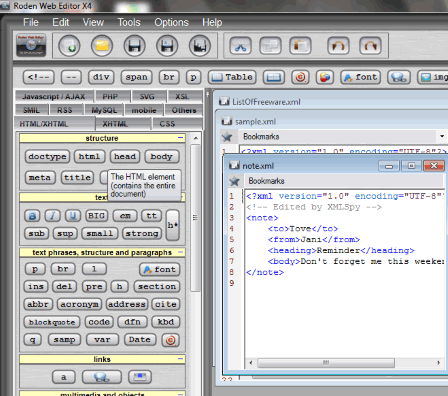Click note.xml window title icon
This screenshot has height=396, width=448.
coord(234,165)
